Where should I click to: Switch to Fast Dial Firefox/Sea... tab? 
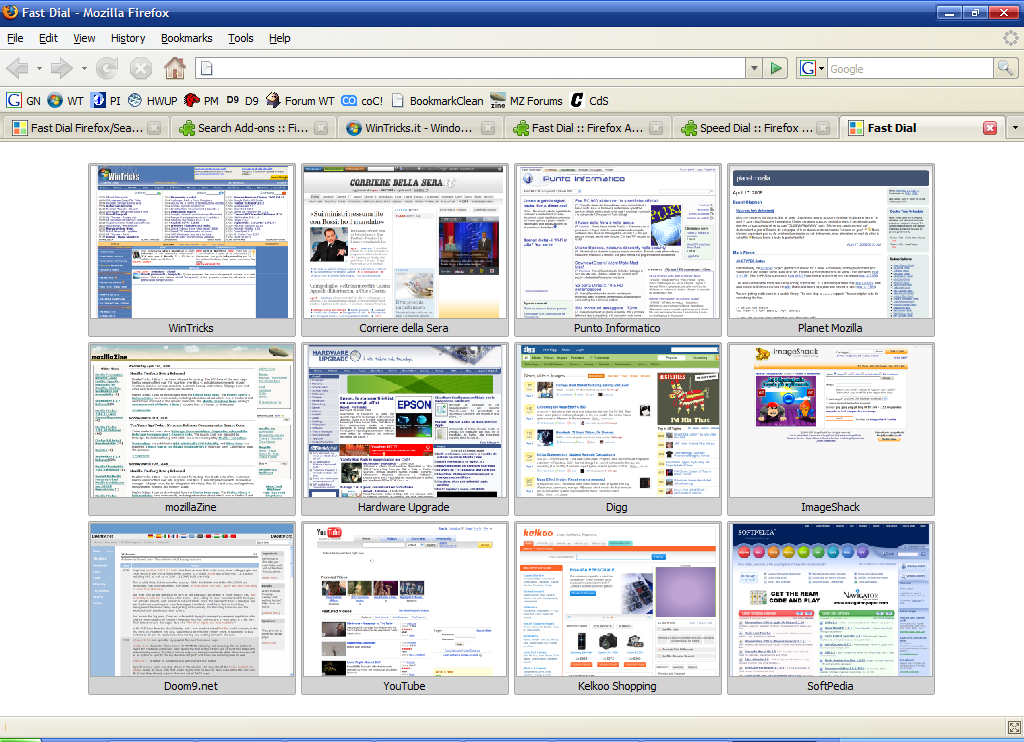tap(85, 128)
